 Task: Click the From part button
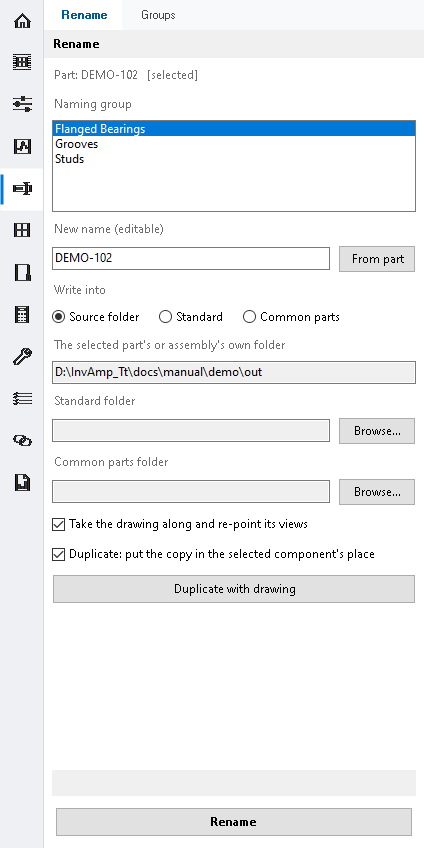(x=377, y=259)
